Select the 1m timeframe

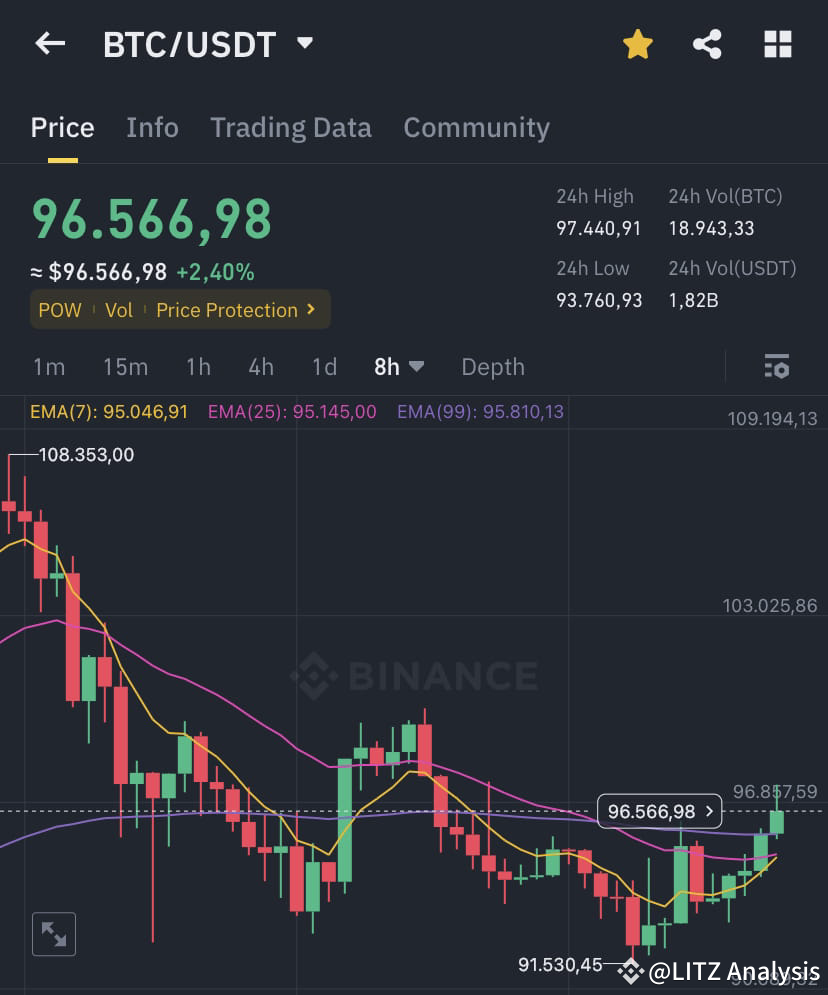tap(49, 367)
